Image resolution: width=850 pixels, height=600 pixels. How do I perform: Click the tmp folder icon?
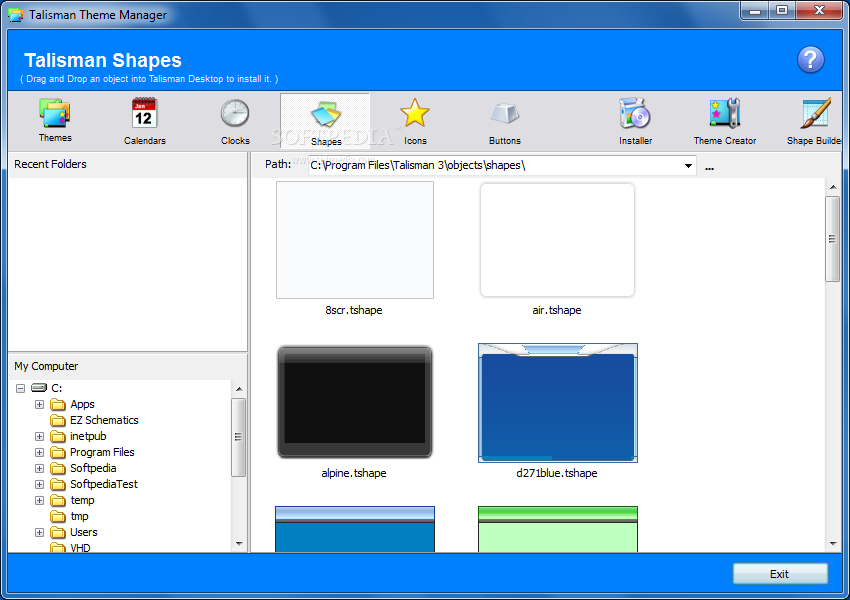(x=57, y=517)
